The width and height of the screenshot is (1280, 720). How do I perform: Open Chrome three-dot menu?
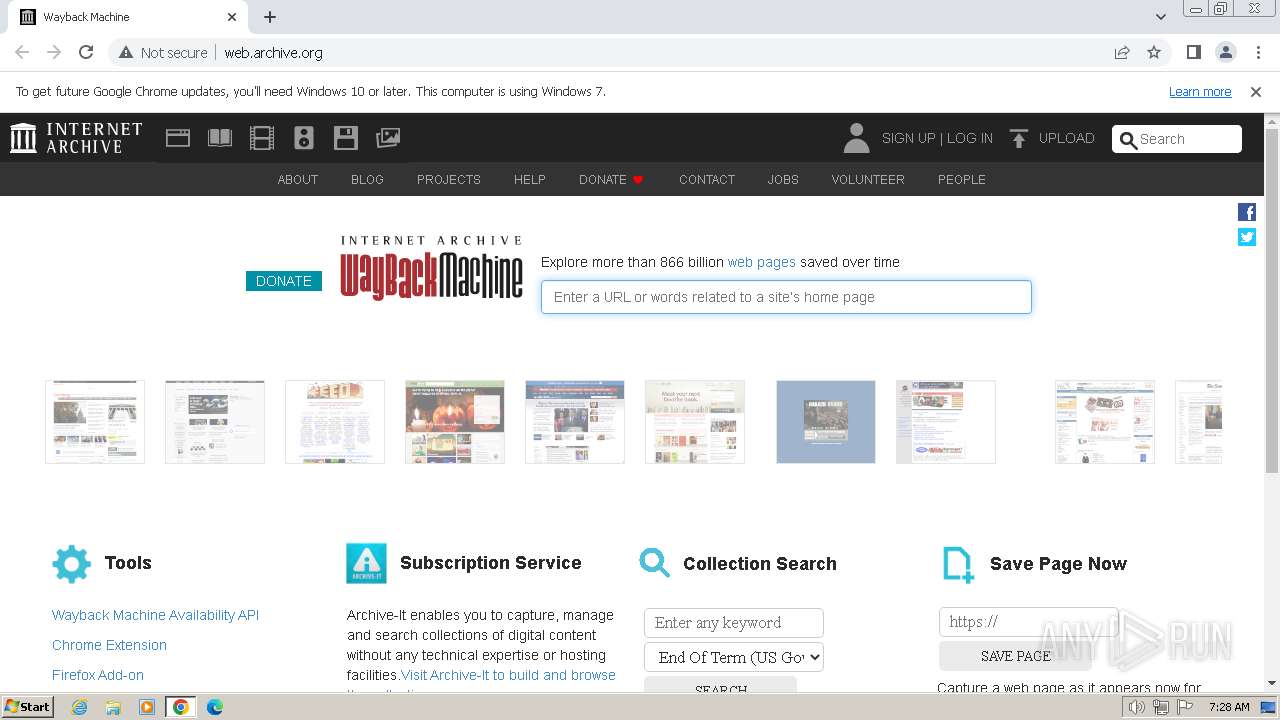[x=1258, y=52]
